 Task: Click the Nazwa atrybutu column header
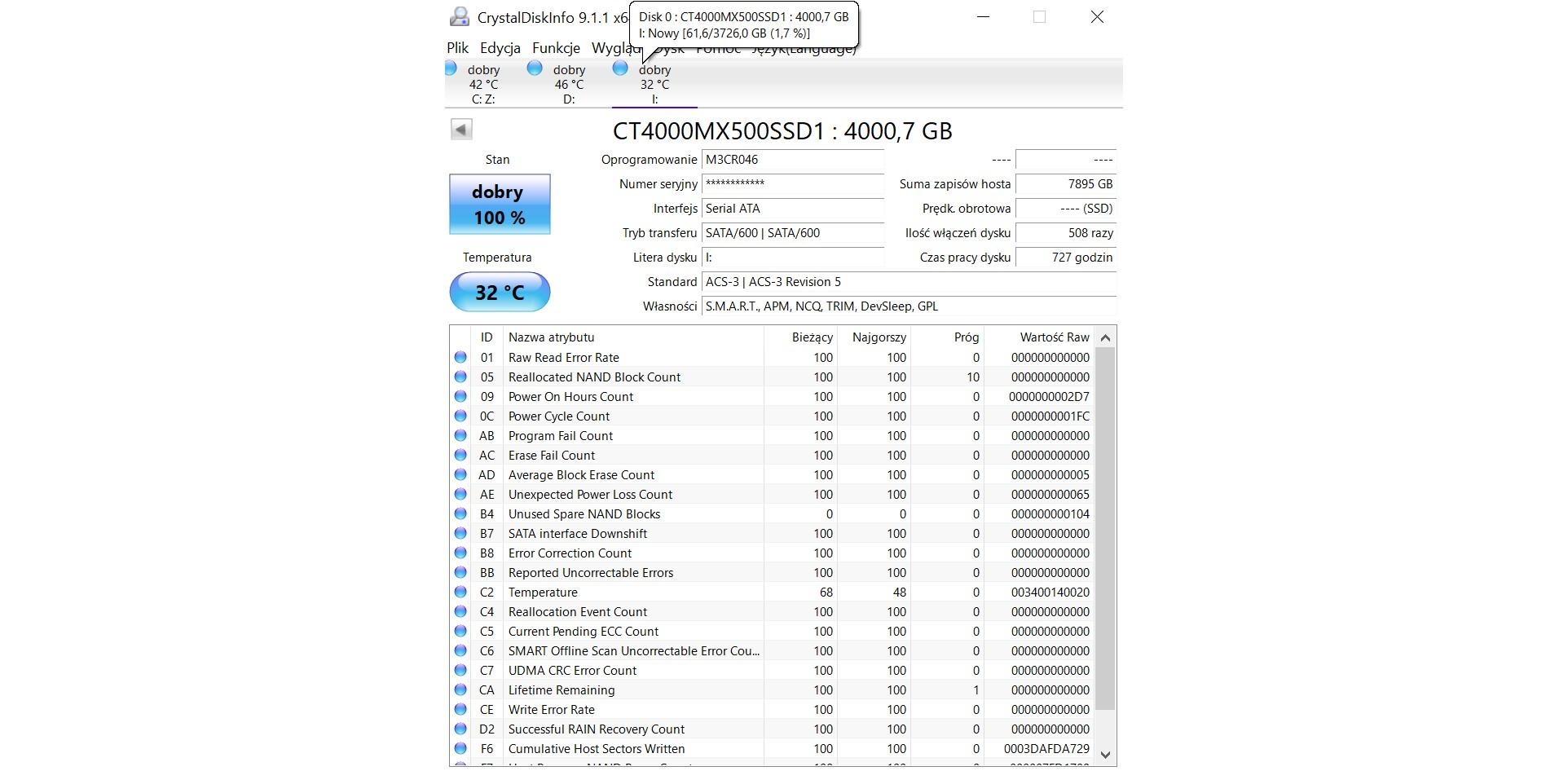551,337
